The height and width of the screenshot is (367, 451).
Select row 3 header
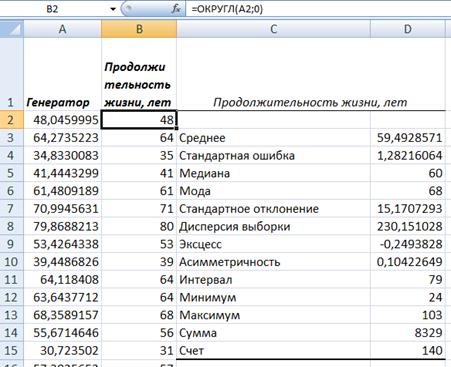(x=12, y=138)
